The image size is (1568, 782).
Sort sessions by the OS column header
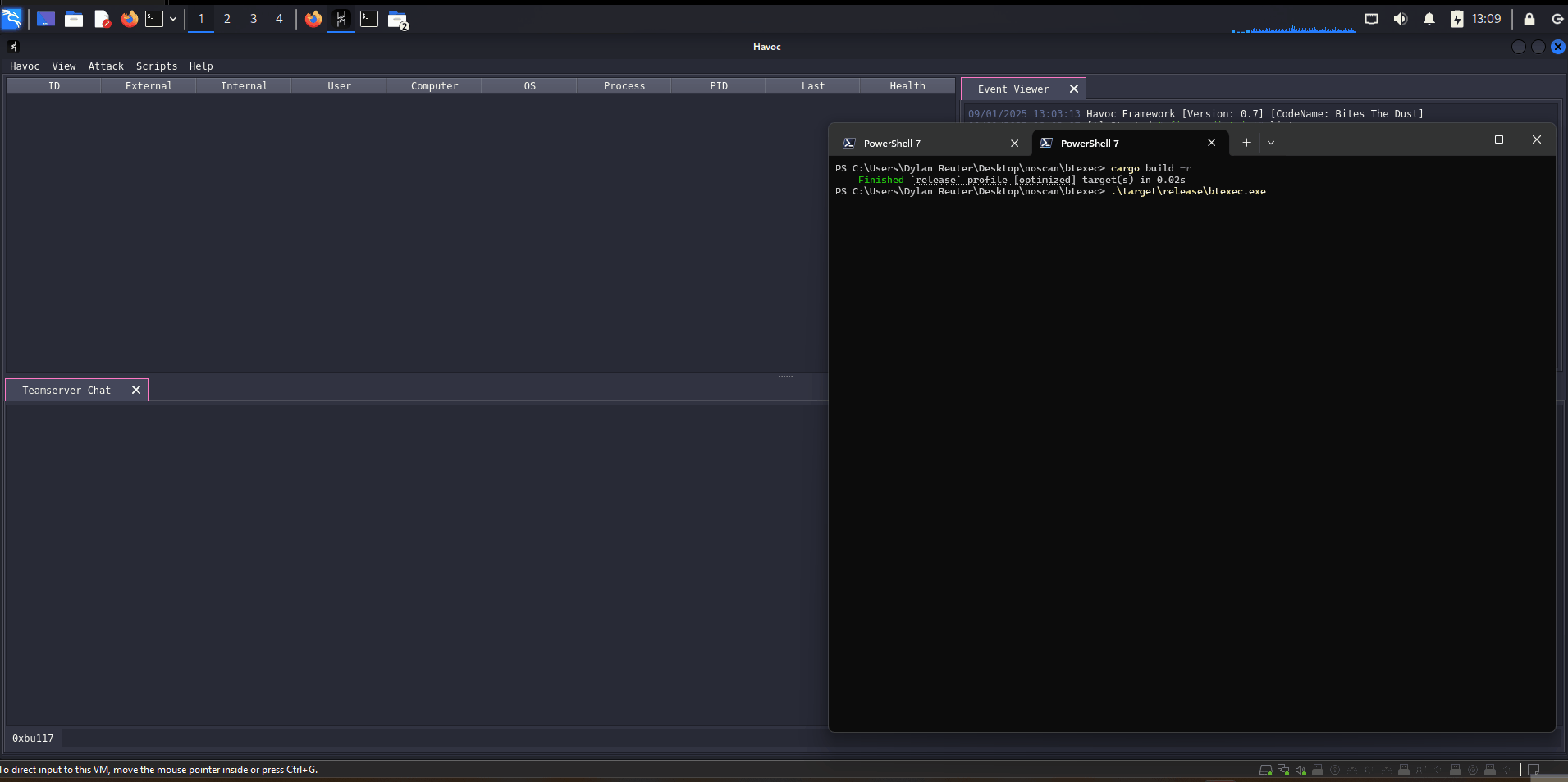pyautogui.click(x=529, y=86)
